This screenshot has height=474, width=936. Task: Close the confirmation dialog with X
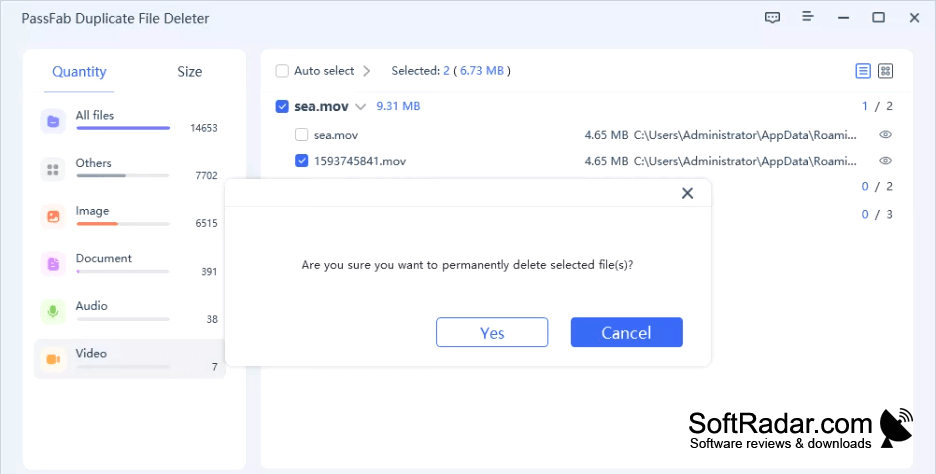click(x=688, y=193)
